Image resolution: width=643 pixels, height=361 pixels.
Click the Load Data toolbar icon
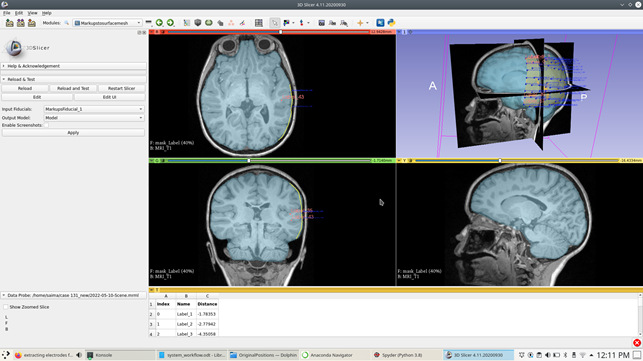point(9,23)
